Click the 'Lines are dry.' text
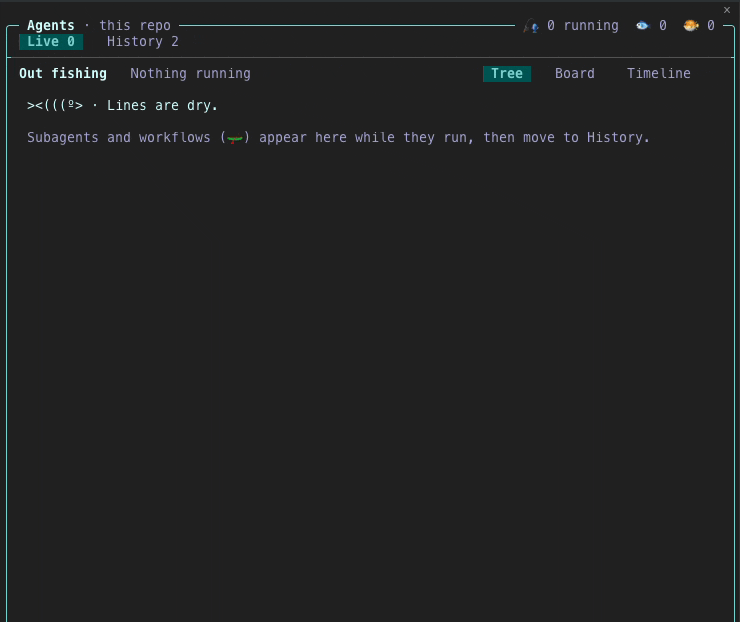 (162, 105)
